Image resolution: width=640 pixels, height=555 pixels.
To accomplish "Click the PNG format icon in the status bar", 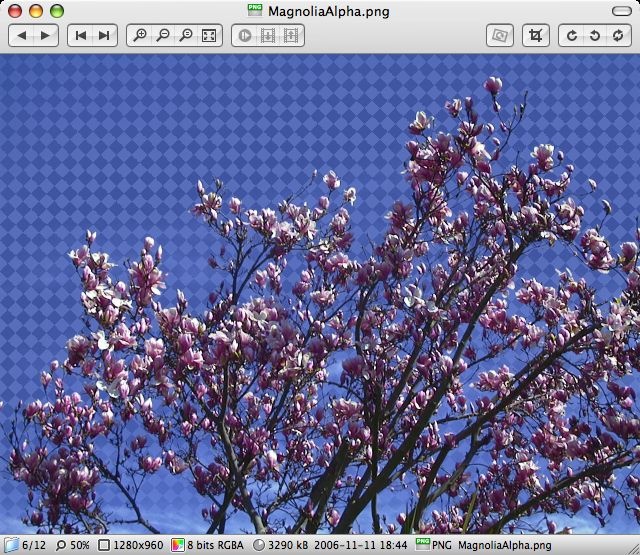I will pyautogui.click(x=423, y=544).
